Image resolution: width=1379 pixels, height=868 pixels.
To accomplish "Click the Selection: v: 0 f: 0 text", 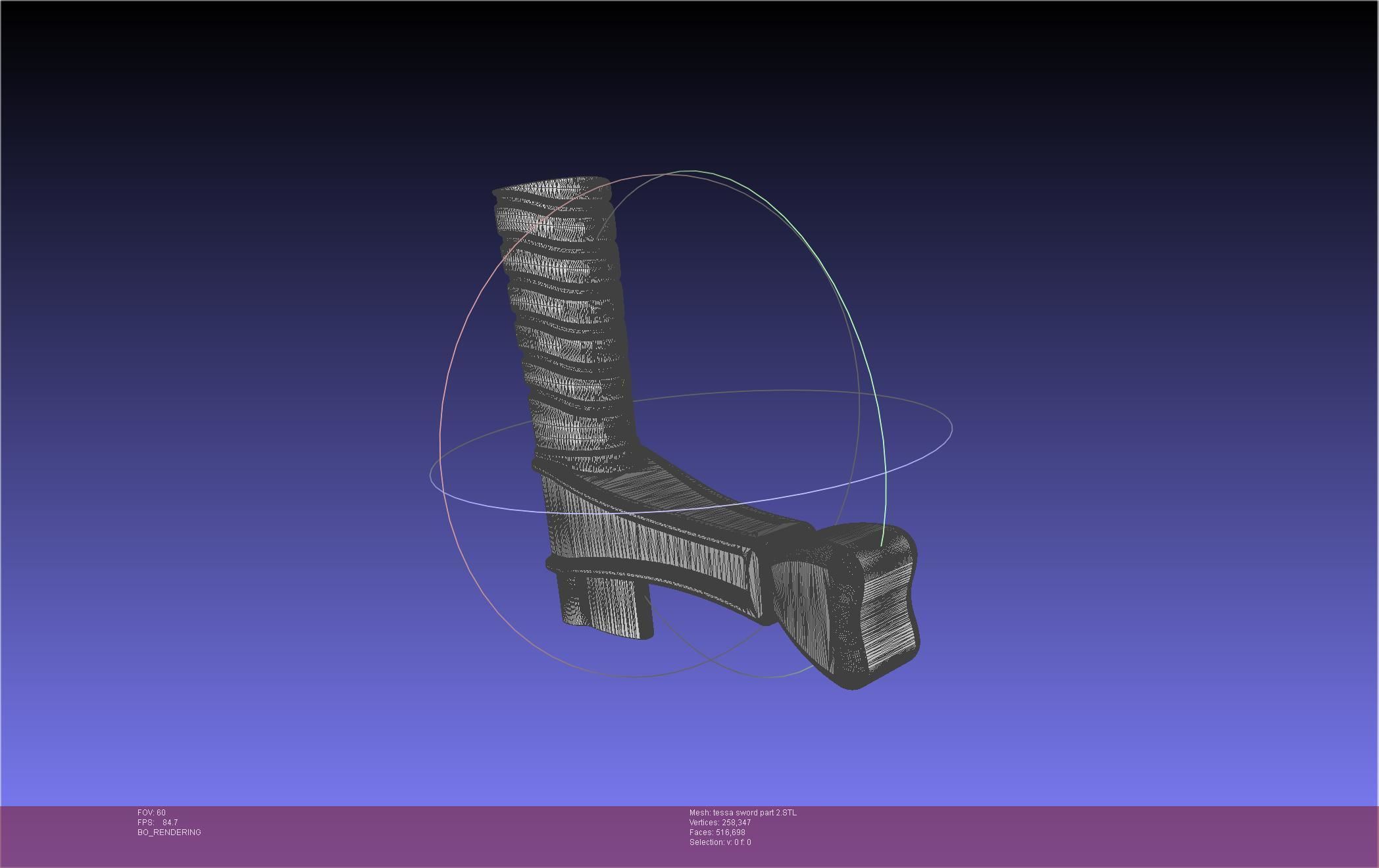I will tap(720, 842).
